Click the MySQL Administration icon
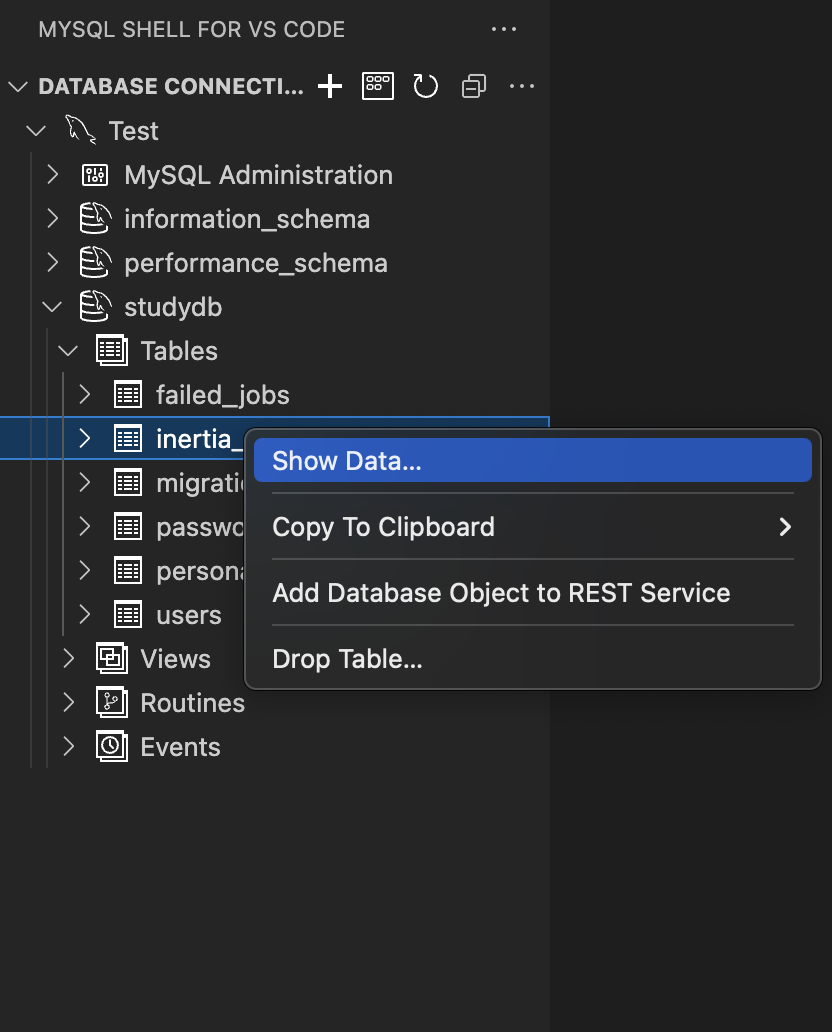 pos(94,175)
